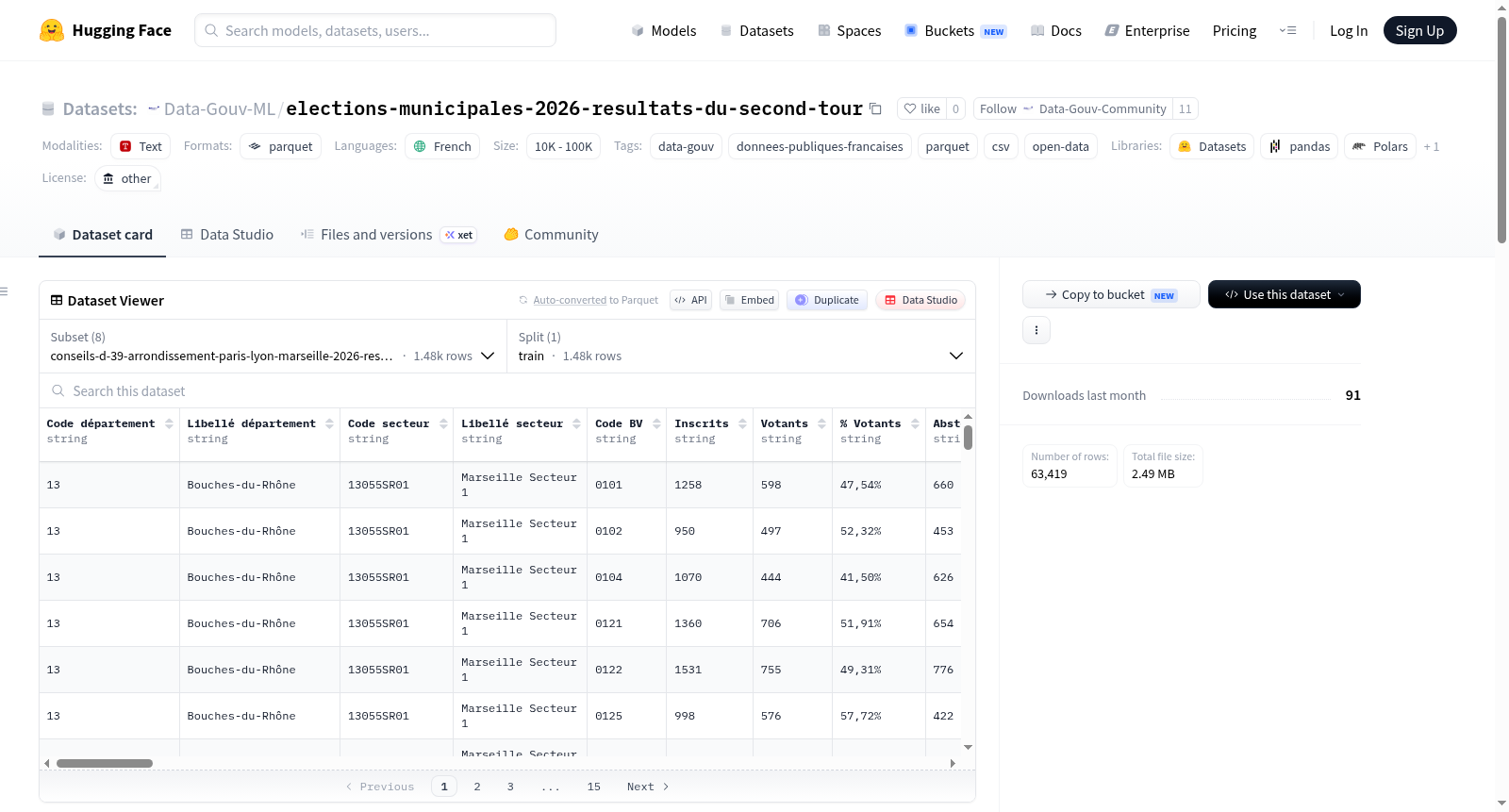
Task: Expand the Subset selector dropdown
Action: 273,346
